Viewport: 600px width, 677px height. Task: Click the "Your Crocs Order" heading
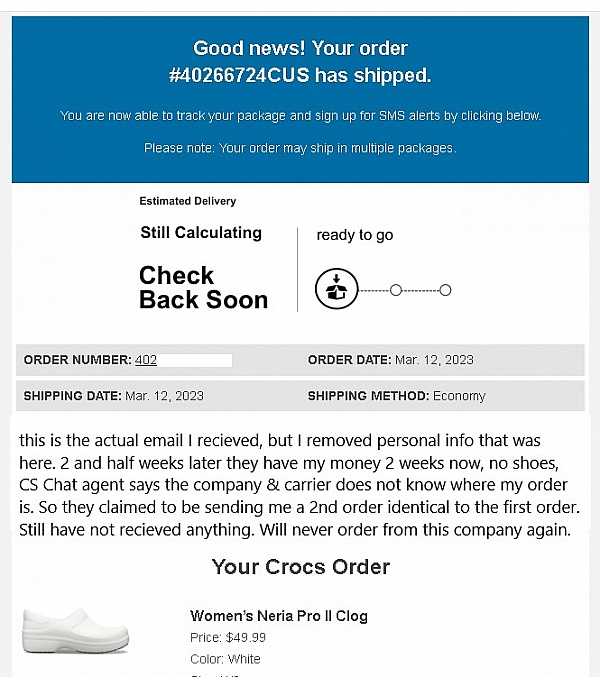point(301,567)
